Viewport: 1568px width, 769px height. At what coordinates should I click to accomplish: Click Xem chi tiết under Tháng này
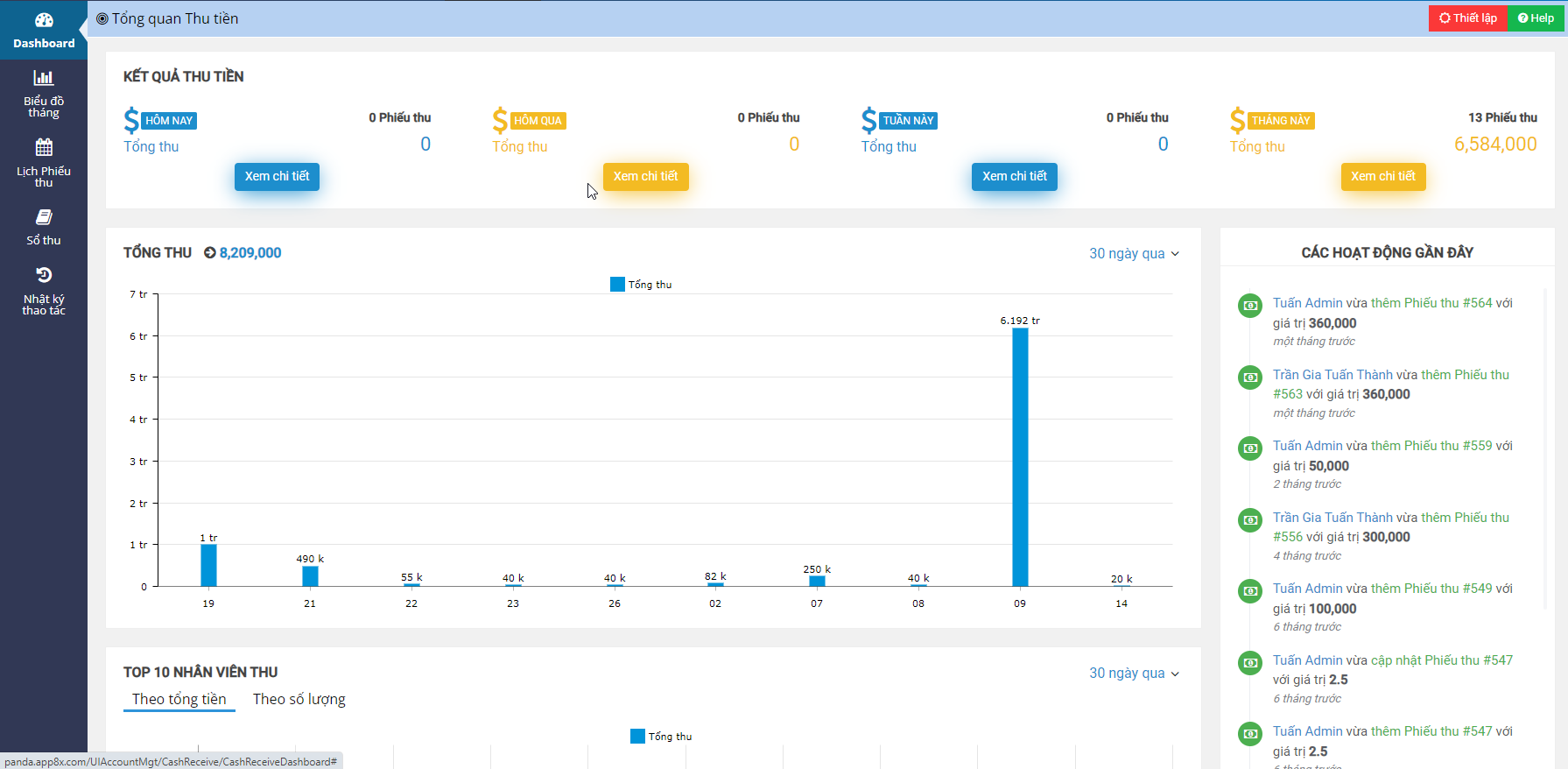pyautogui.click(x=1382, y=177)
